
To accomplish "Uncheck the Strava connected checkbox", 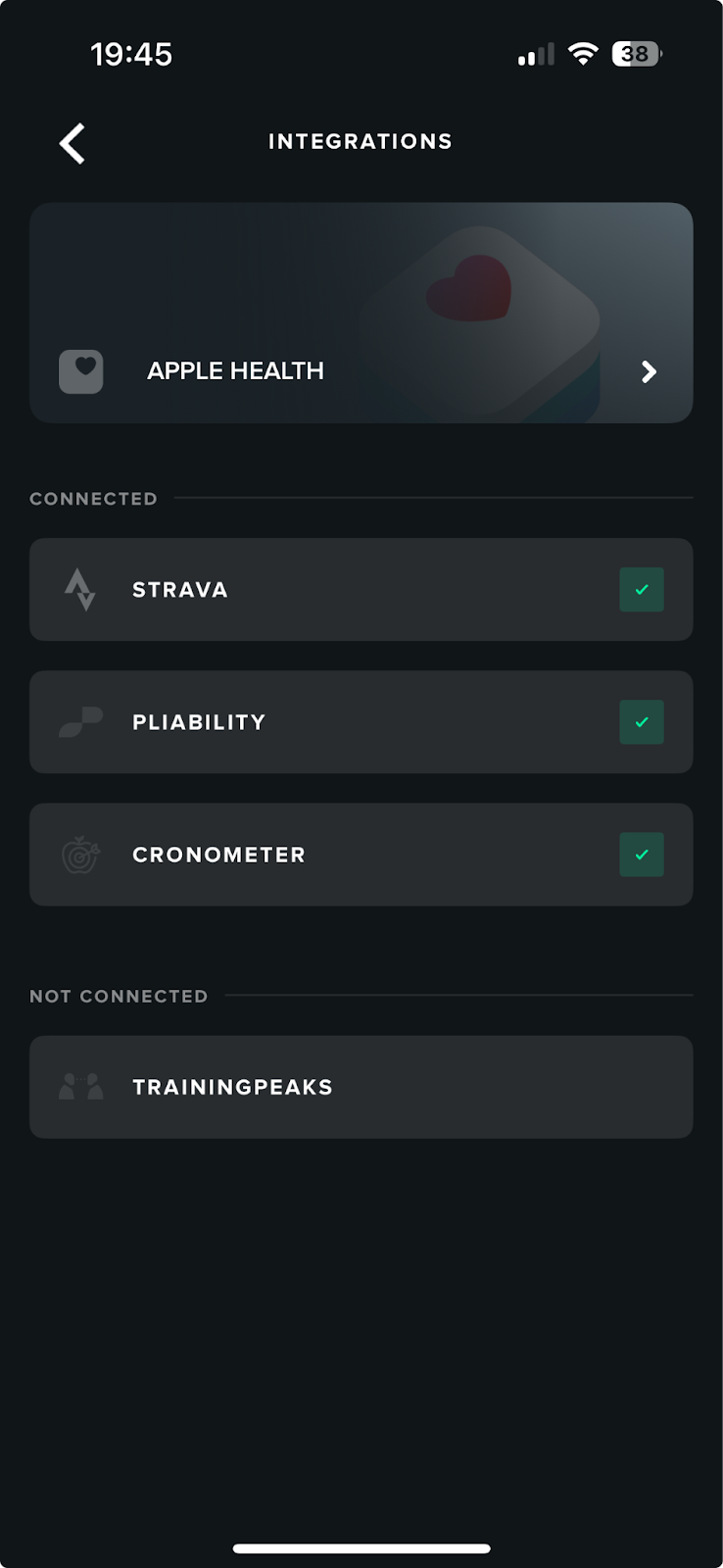I will point(642,590).
